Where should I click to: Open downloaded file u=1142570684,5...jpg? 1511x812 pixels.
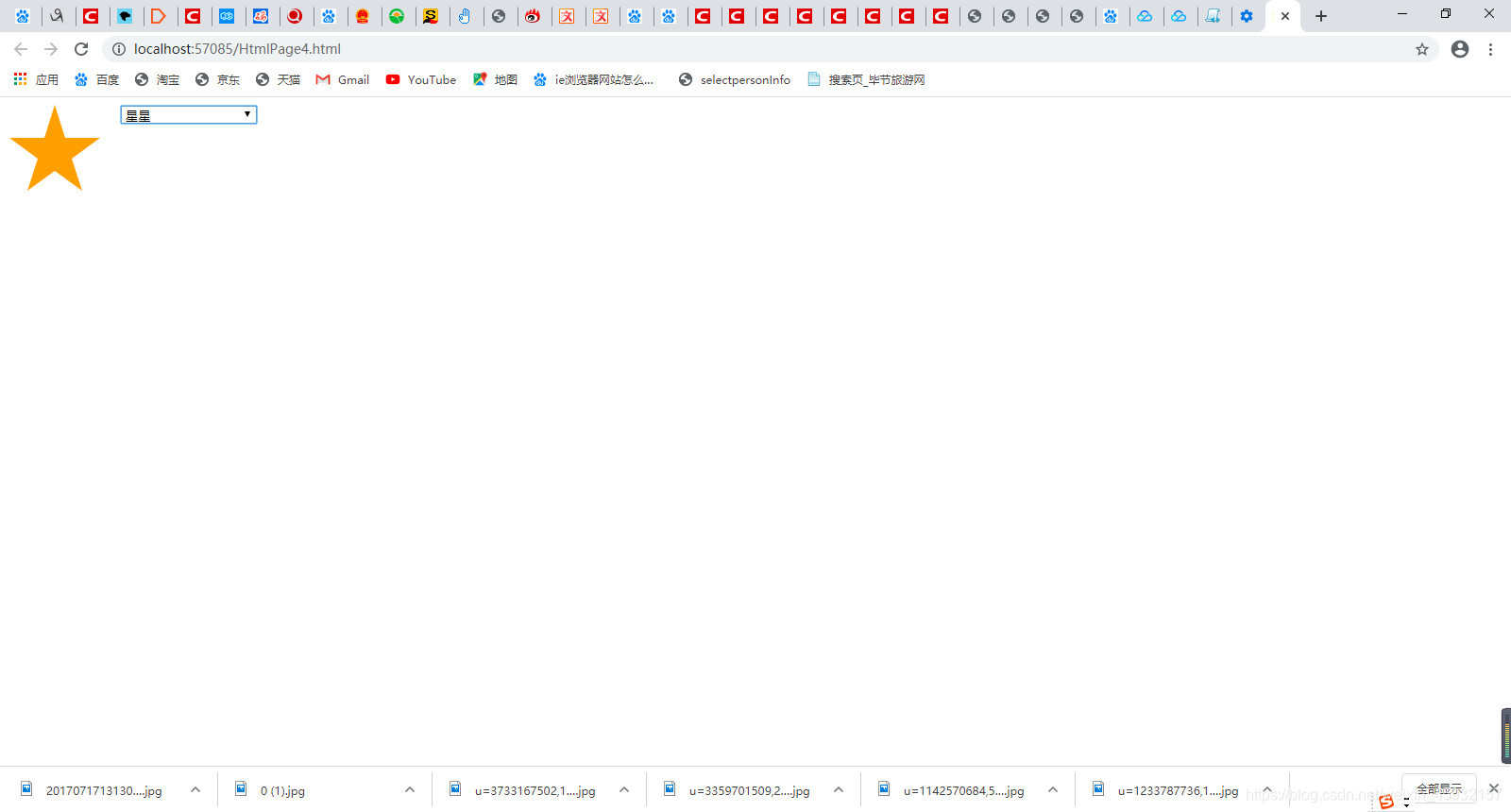click(x=951, y=790)
